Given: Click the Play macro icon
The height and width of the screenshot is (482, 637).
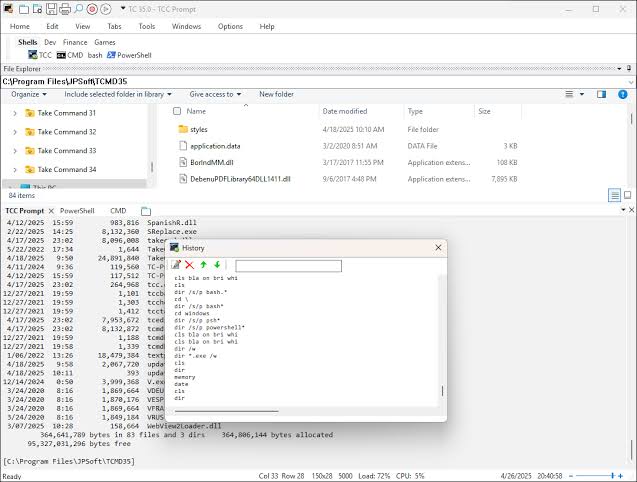Looking at the screenshot, I should (106, 9).
